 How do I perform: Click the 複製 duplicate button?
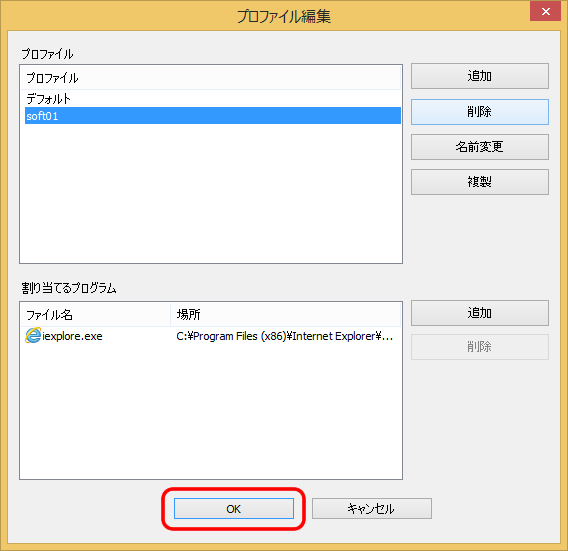(x=480, y=182)
